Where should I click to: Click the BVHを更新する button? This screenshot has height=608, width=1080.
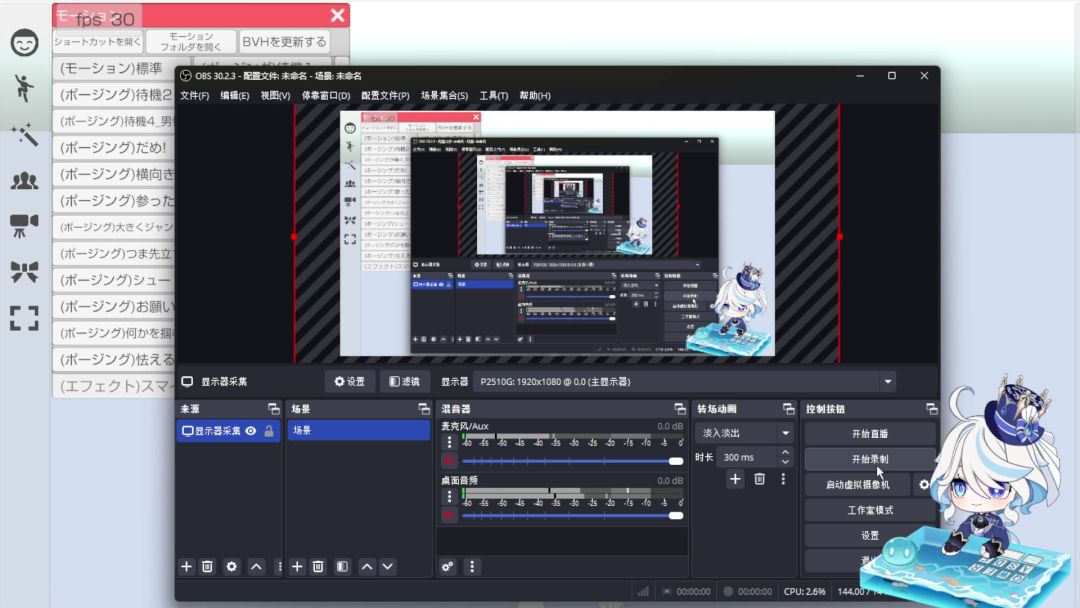(x=284, y=42)
